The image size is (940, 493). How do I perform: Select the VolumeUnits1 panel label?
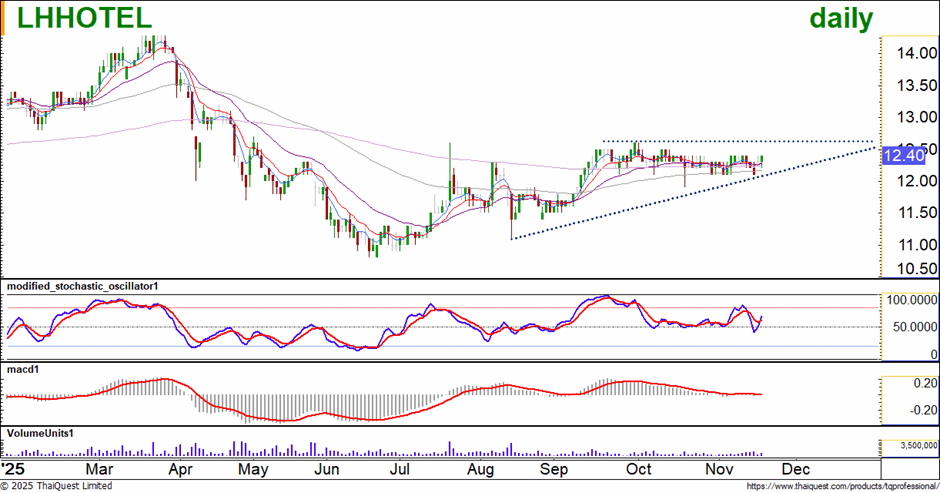tap(40, 433)
